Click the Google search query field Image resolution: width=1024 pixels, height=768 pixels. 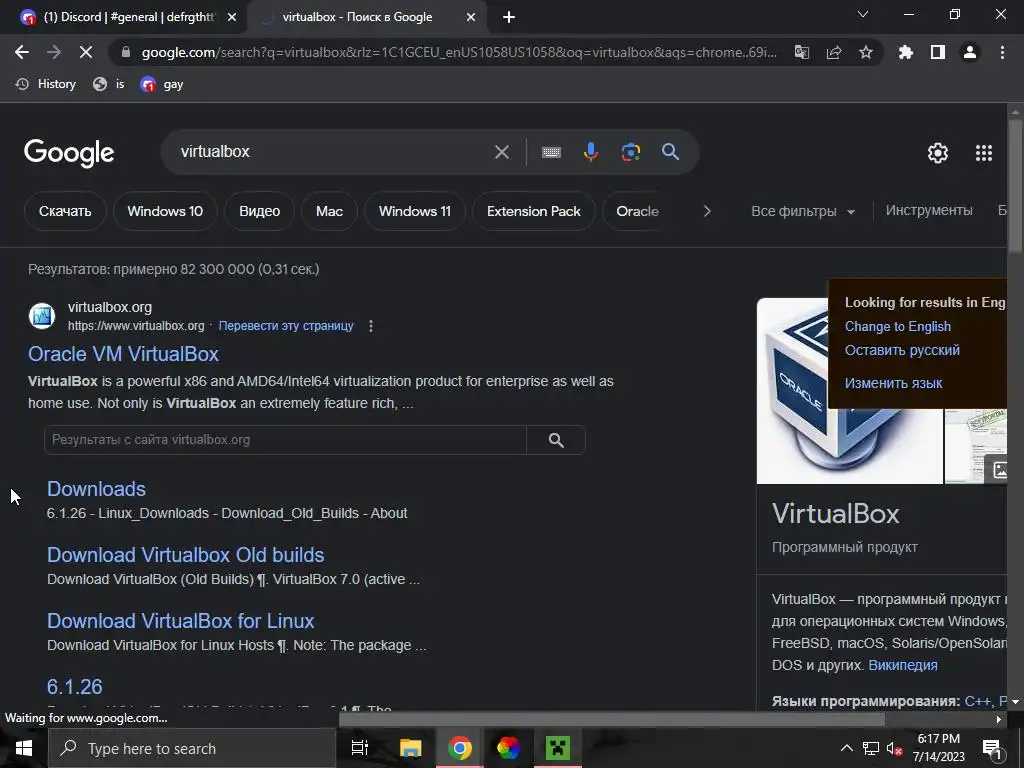click(333, 152)
